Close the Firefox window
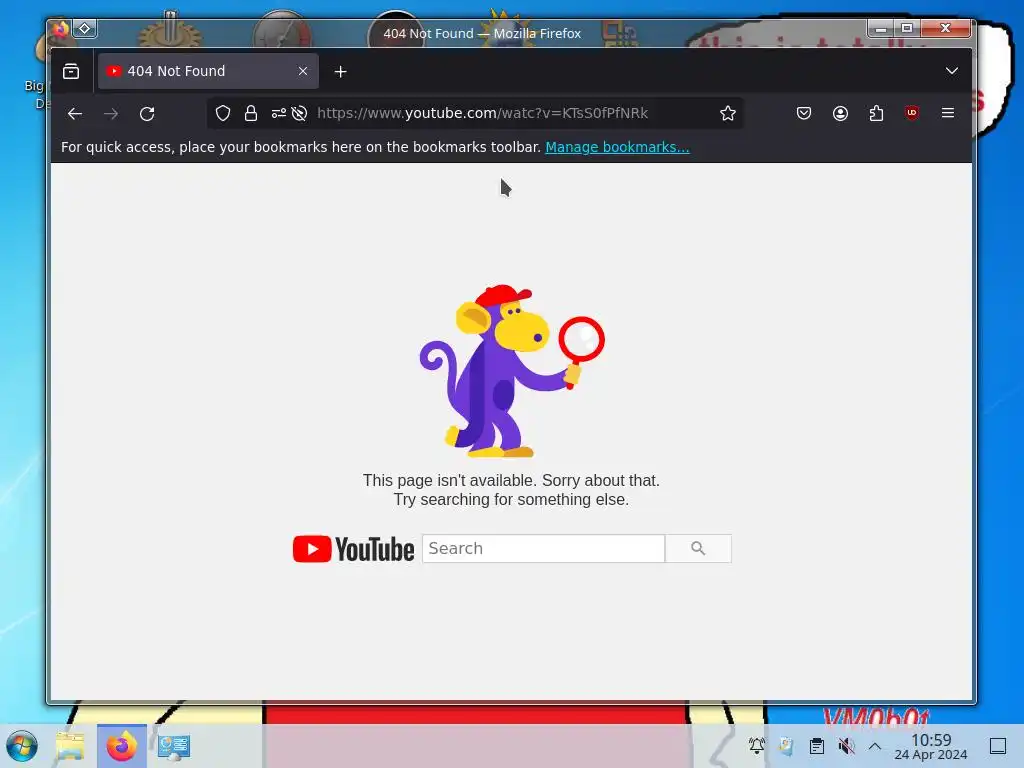This screenshot has height=768, width=1024. pyautogui.click(x=945, y=28)
